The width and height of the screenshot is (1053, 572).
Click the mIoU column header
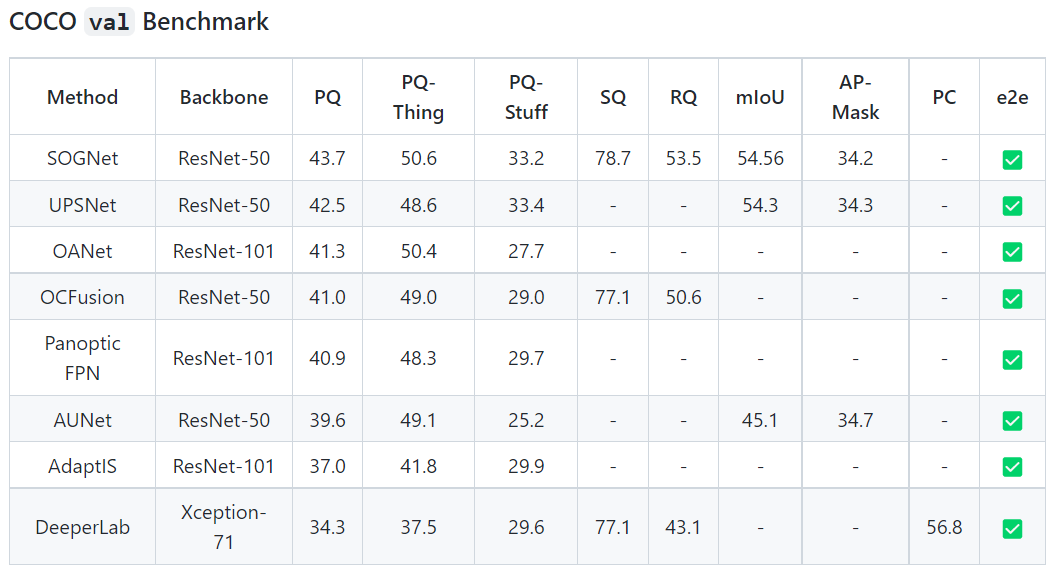pyautogui.click(x=760, y=97)
